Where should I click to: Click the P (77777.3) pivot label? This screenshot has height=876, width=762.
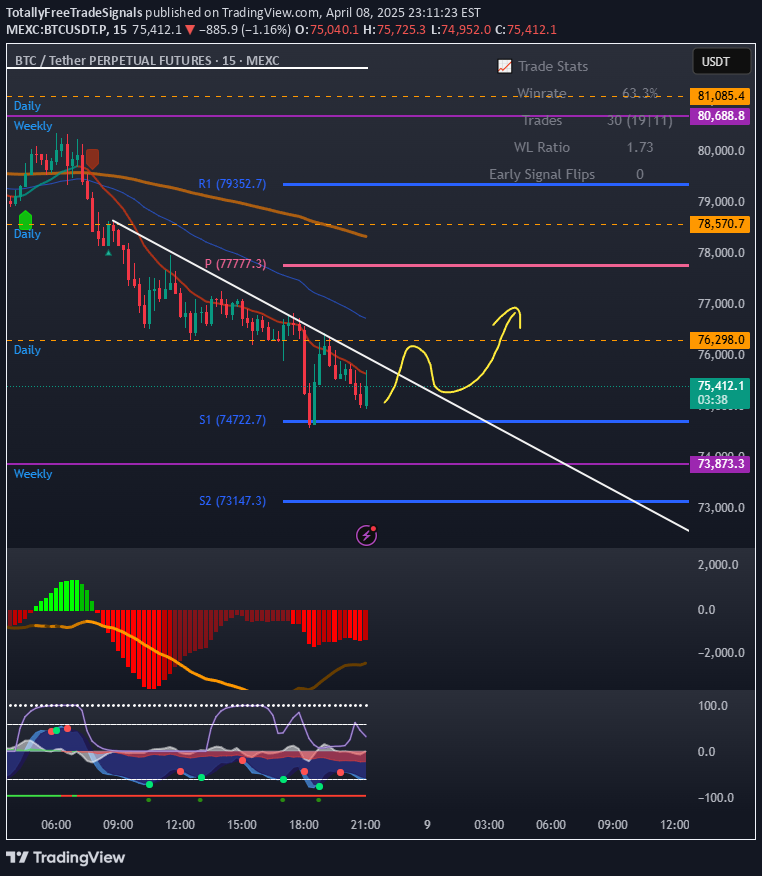[235, 264]
